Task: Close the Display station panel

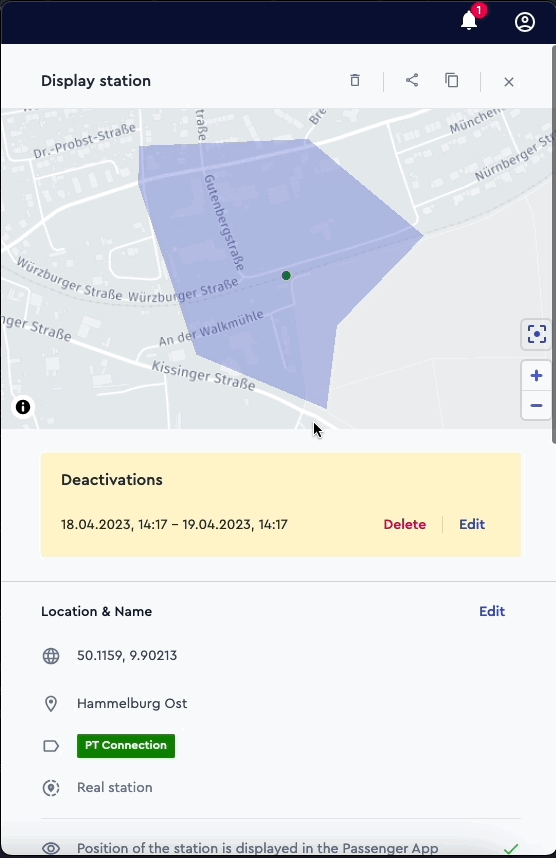Action: 509,82
